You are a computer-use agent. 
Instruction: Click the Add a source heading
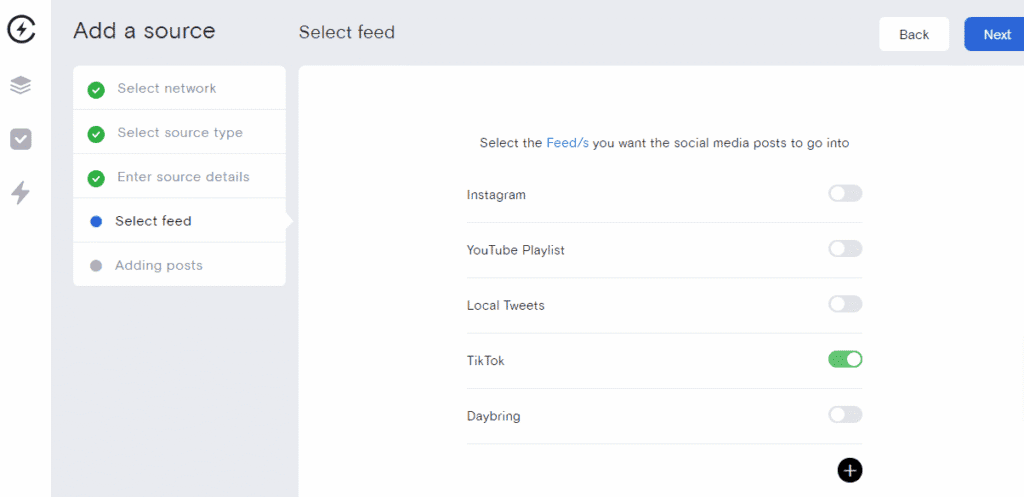click(144, 31)
